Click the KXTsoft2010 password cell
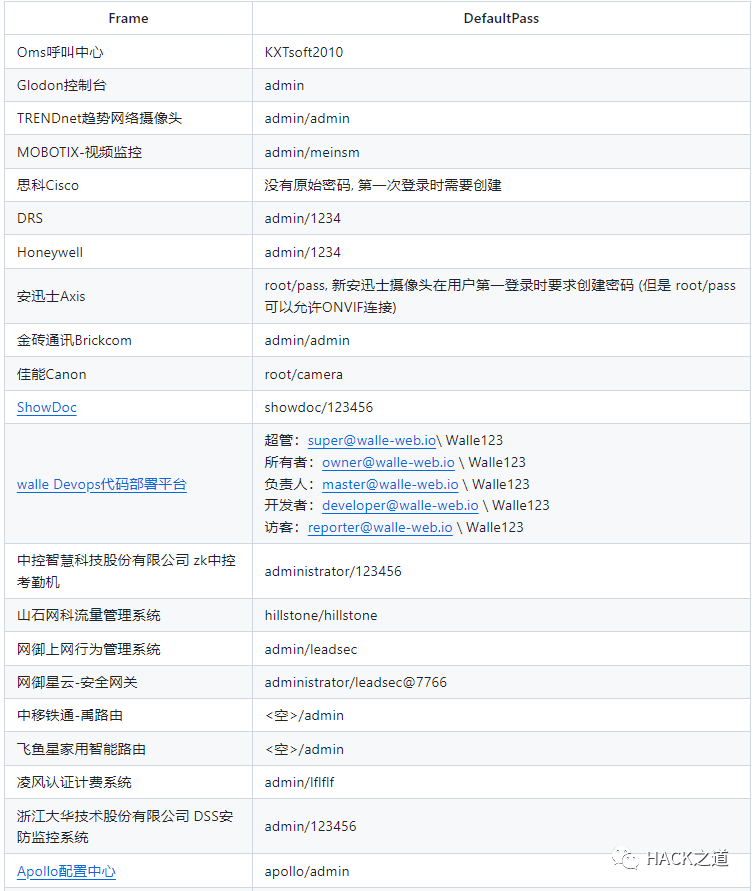 click(501, 52)
